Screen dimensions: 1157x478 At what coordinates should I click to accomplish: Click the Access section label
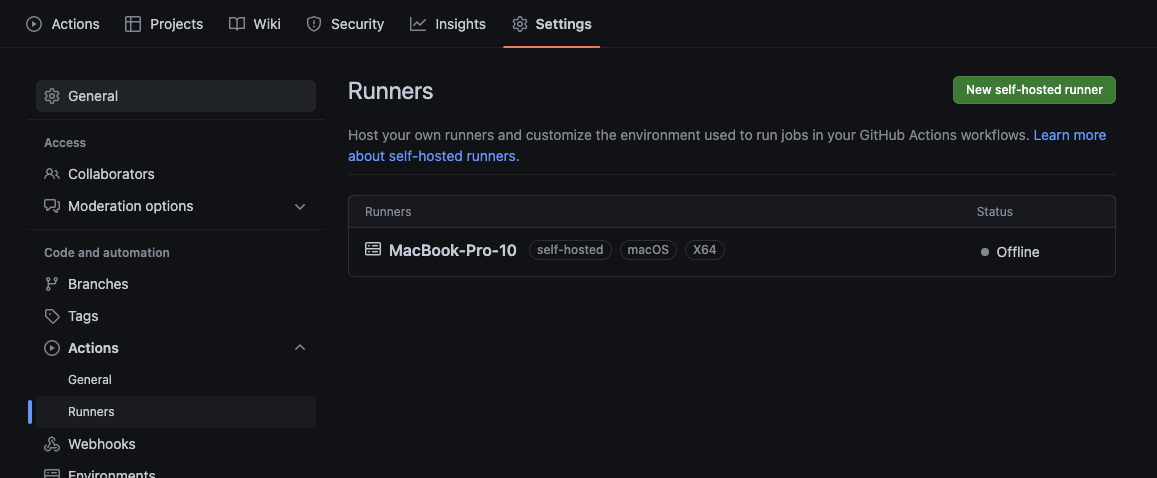tap(65, 142)
